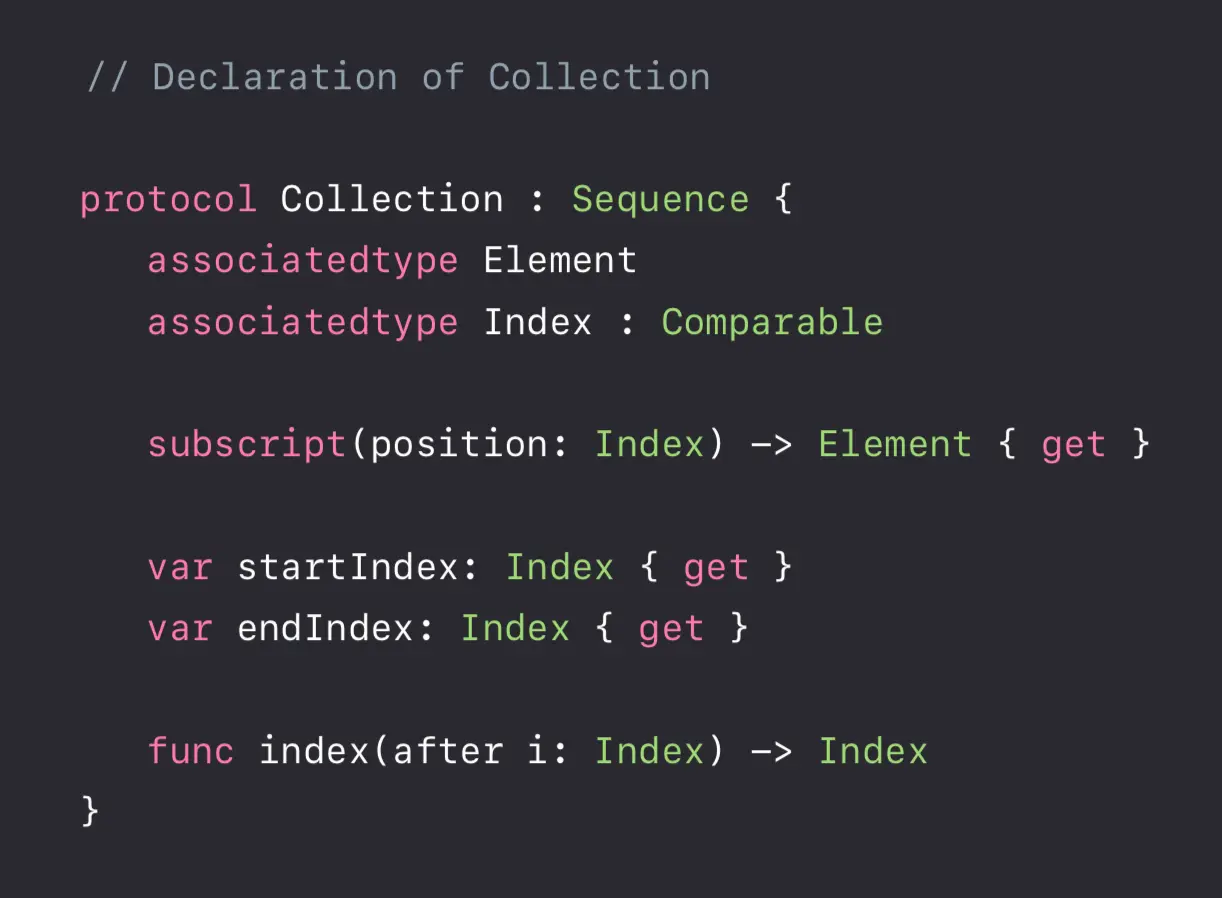Click the first 'associatedtype' keyword
The width and height of the screenshot is (1222, 898).
[303, 261]
